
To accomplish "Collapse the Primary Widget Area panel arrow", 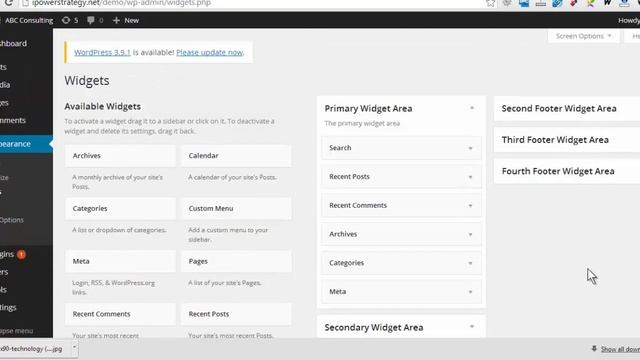I will click(x=472, y=108).
